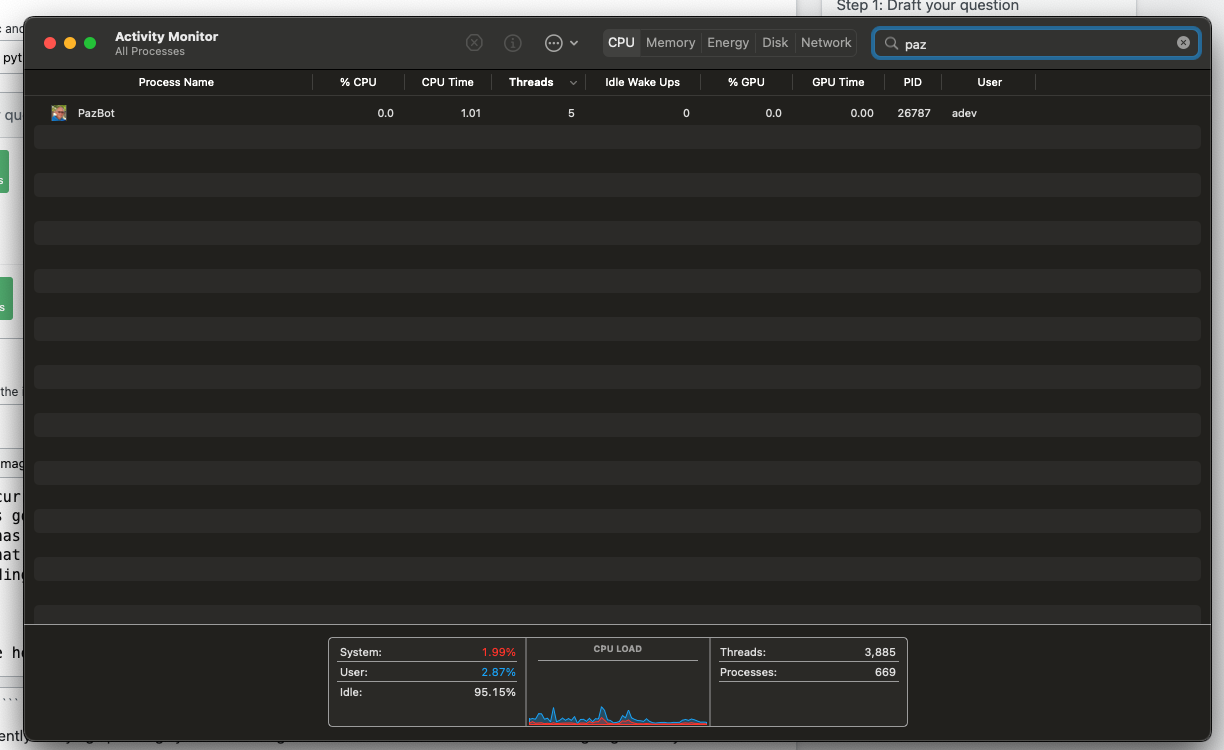Open the ellipsis action menu icon
The height and width of the screenshot is (750, 1224).
point(554,43)
